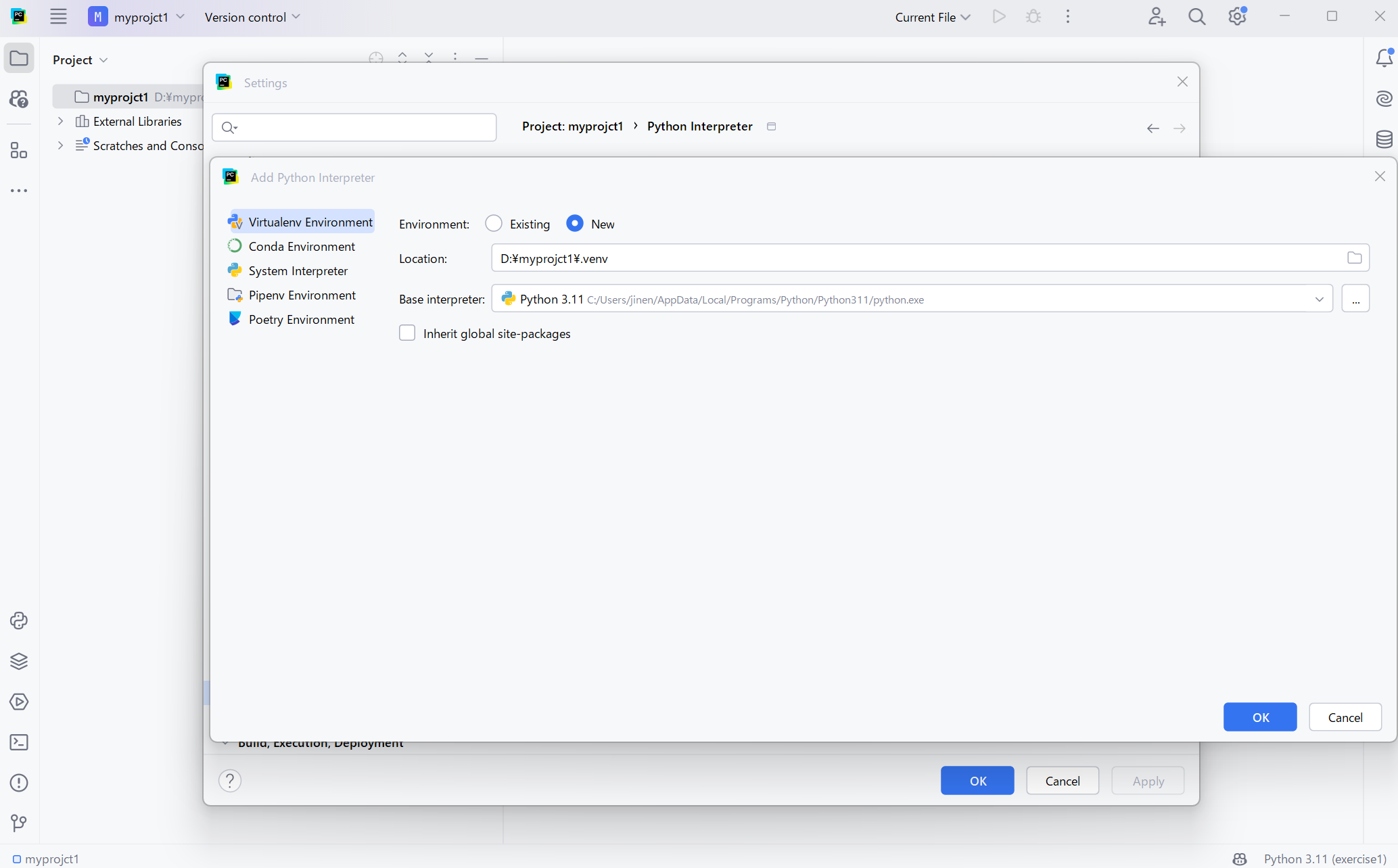This screenshot has width=1398, height=868.
Task: Open the Terminal tool window icon
Action: [19, 742]
